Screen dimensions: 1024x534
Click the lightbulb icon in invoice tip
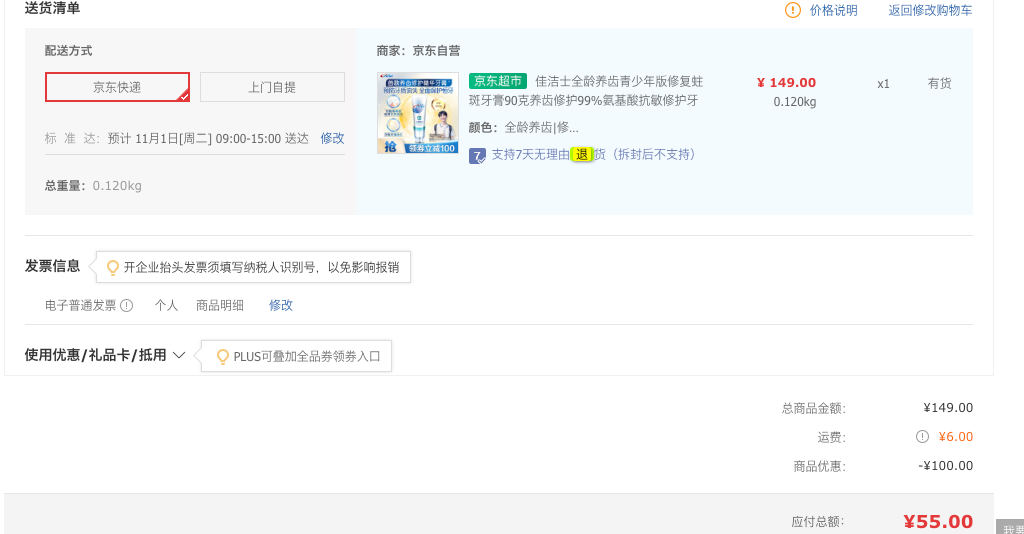(112, 268)
